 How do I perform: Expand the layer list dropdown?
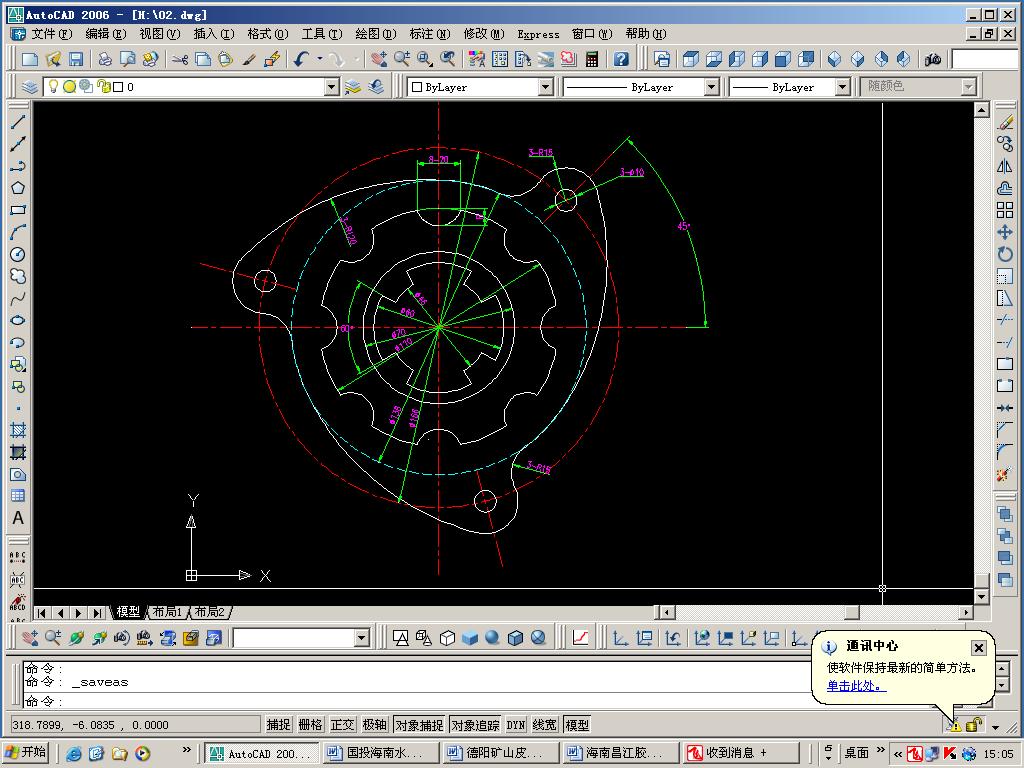[332, 87]
